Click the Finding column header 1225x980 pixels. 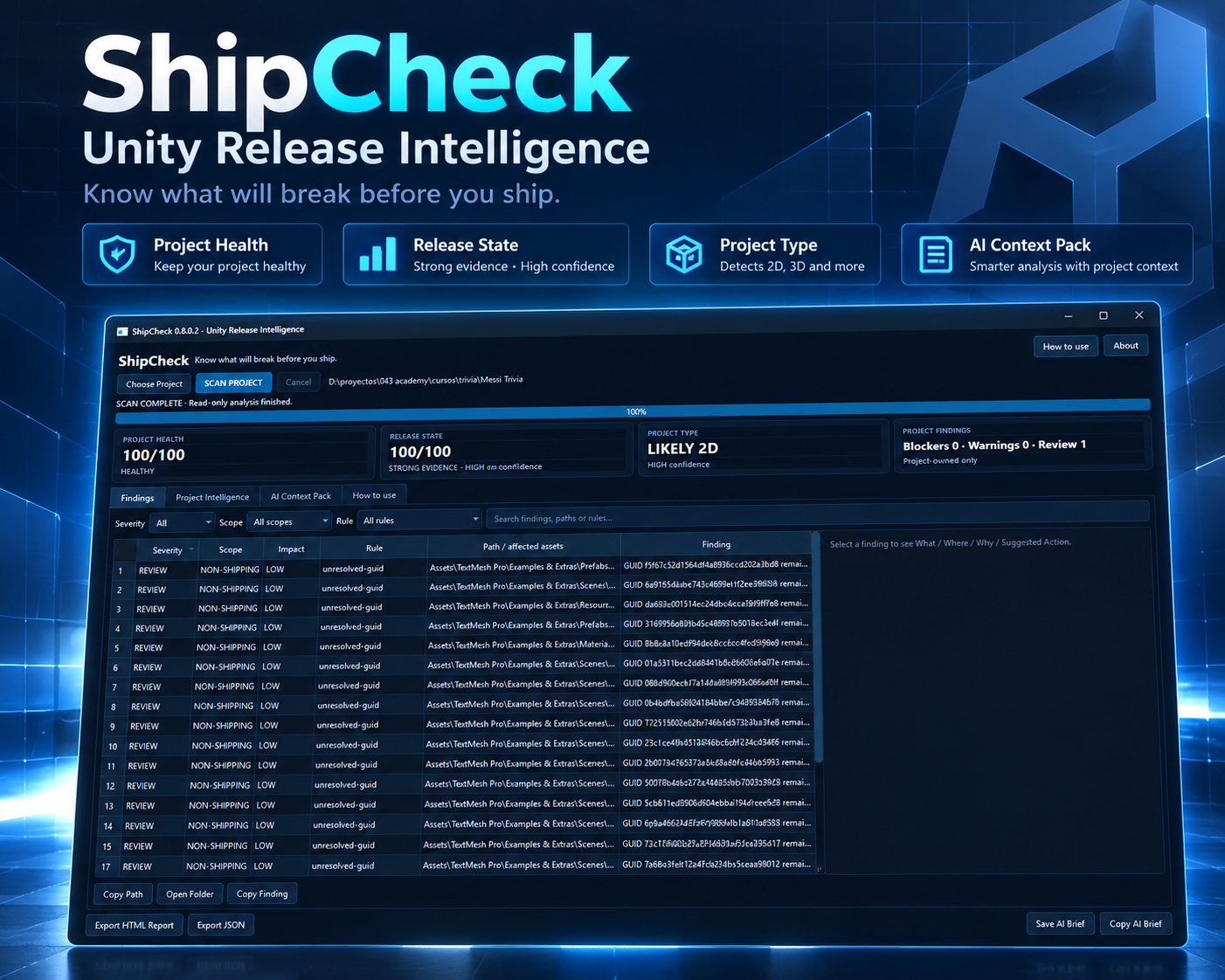tap(716, 544)
